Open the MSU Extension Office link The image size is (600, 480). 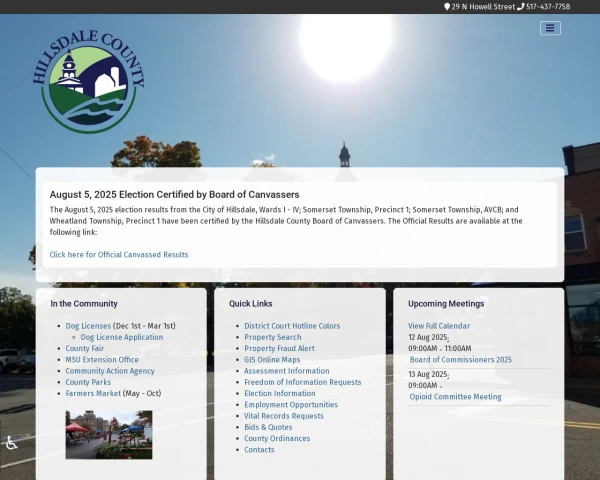point(102,359)
